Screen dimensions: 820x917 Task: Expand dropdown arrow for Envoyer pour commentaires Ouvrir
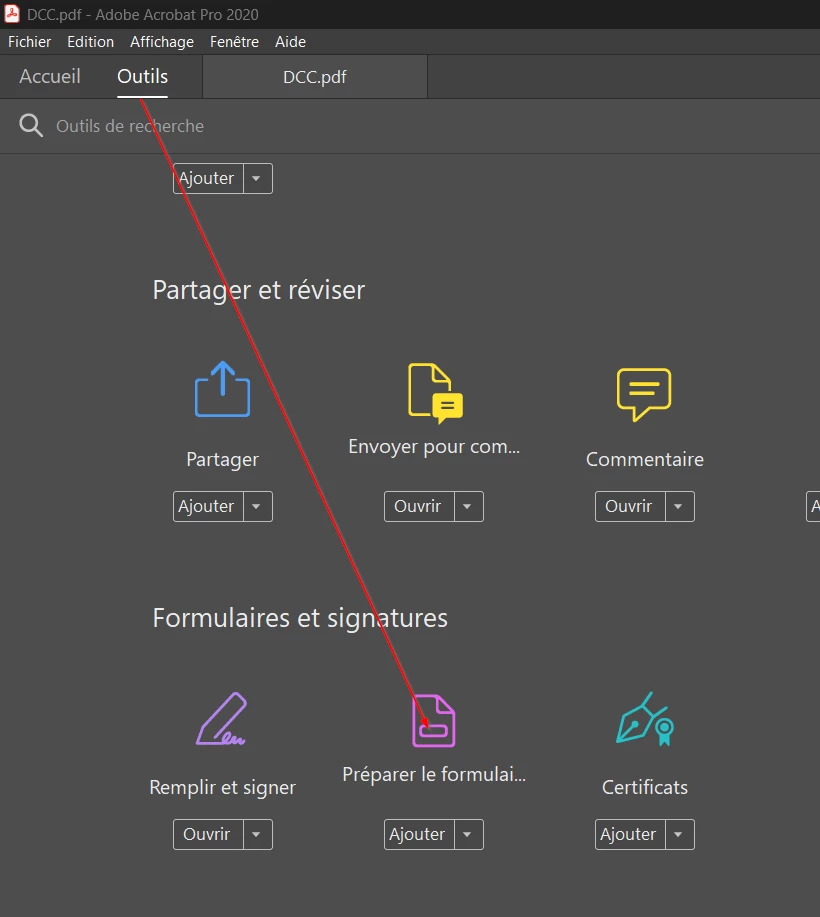468,506
